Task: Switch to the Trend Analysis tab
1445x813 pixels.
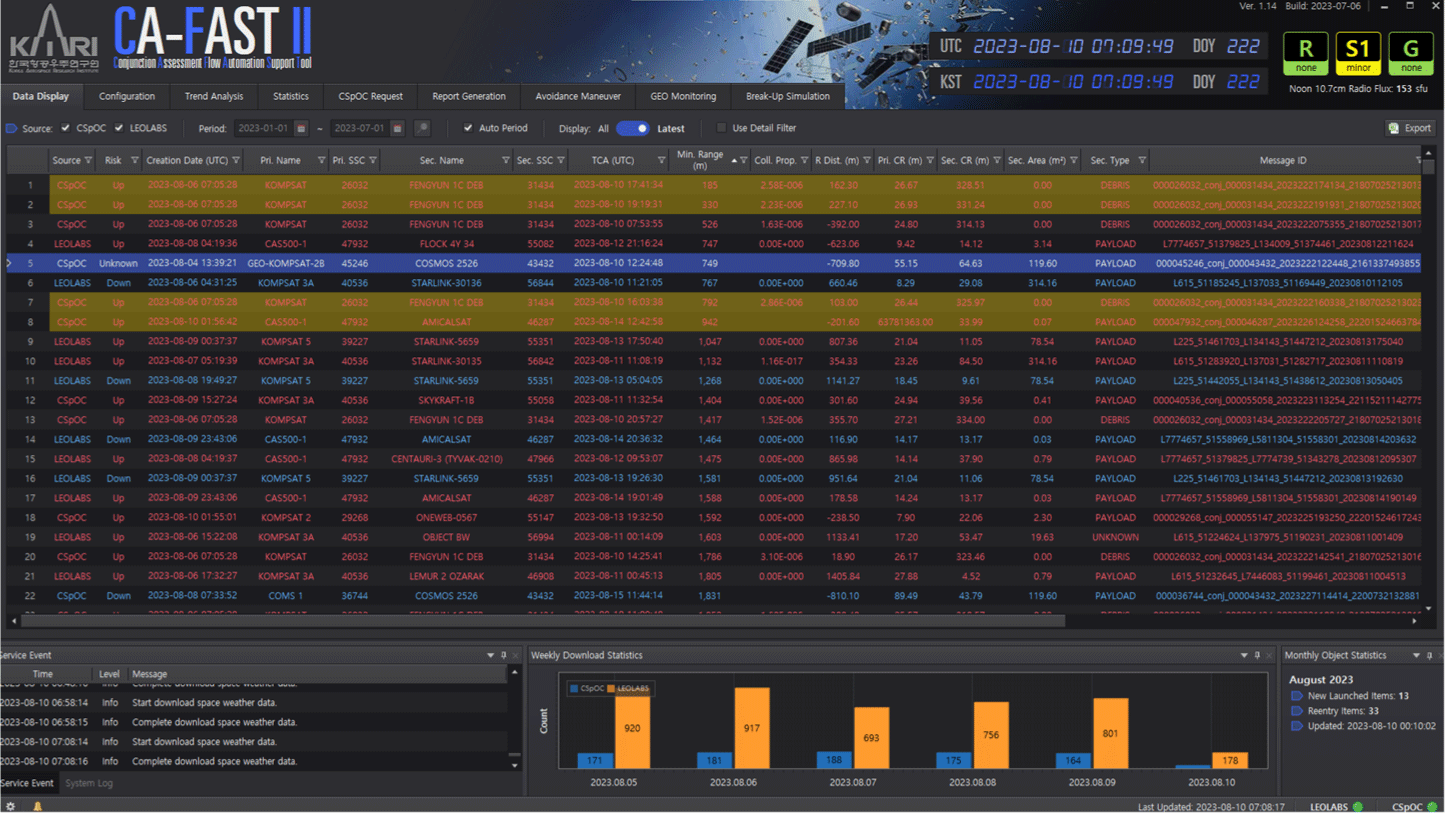Action: [x=214, y=96]
